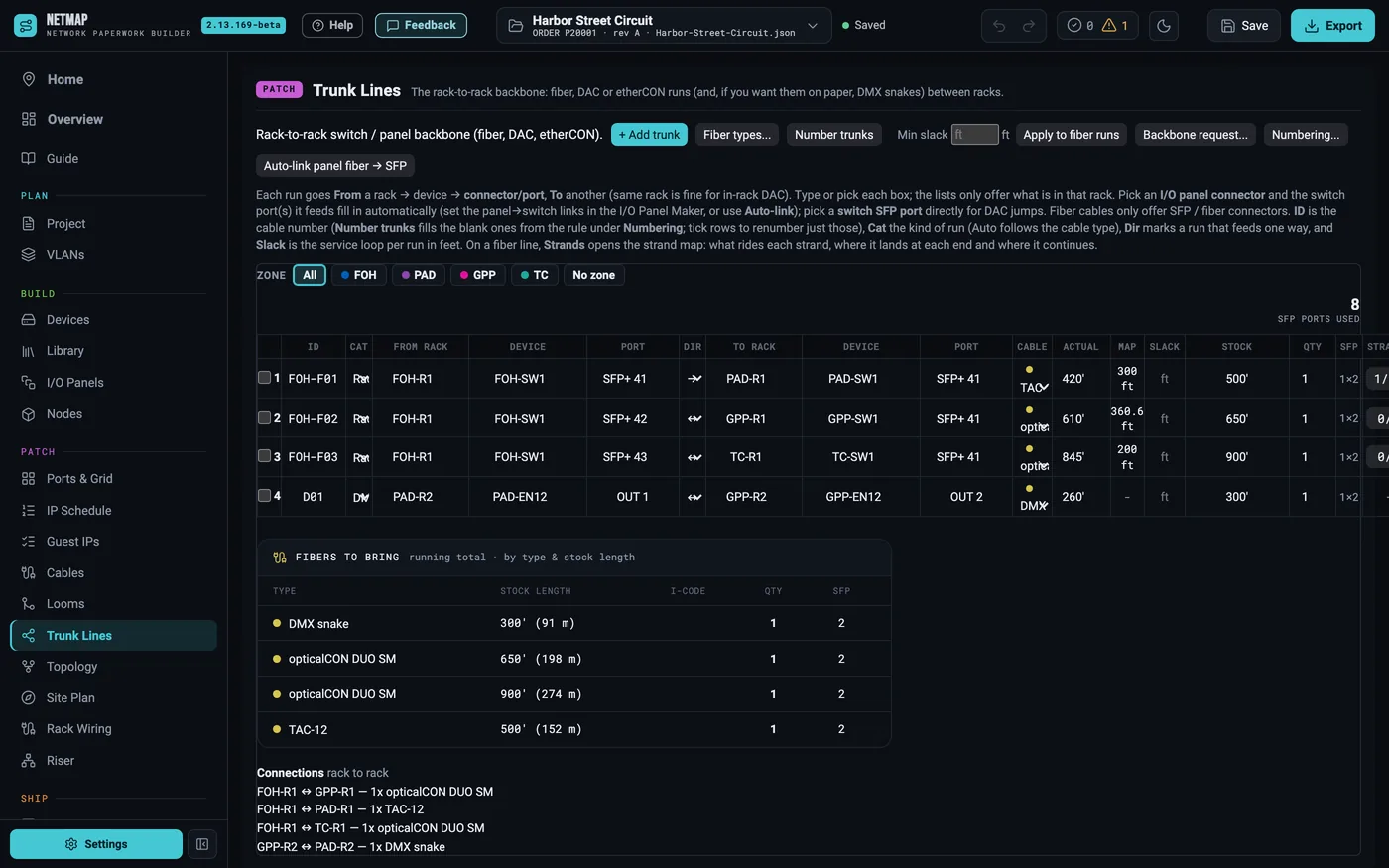Collapse the sidebar using the panel icon
1389x868 pixels.
[x=202, y=844]
